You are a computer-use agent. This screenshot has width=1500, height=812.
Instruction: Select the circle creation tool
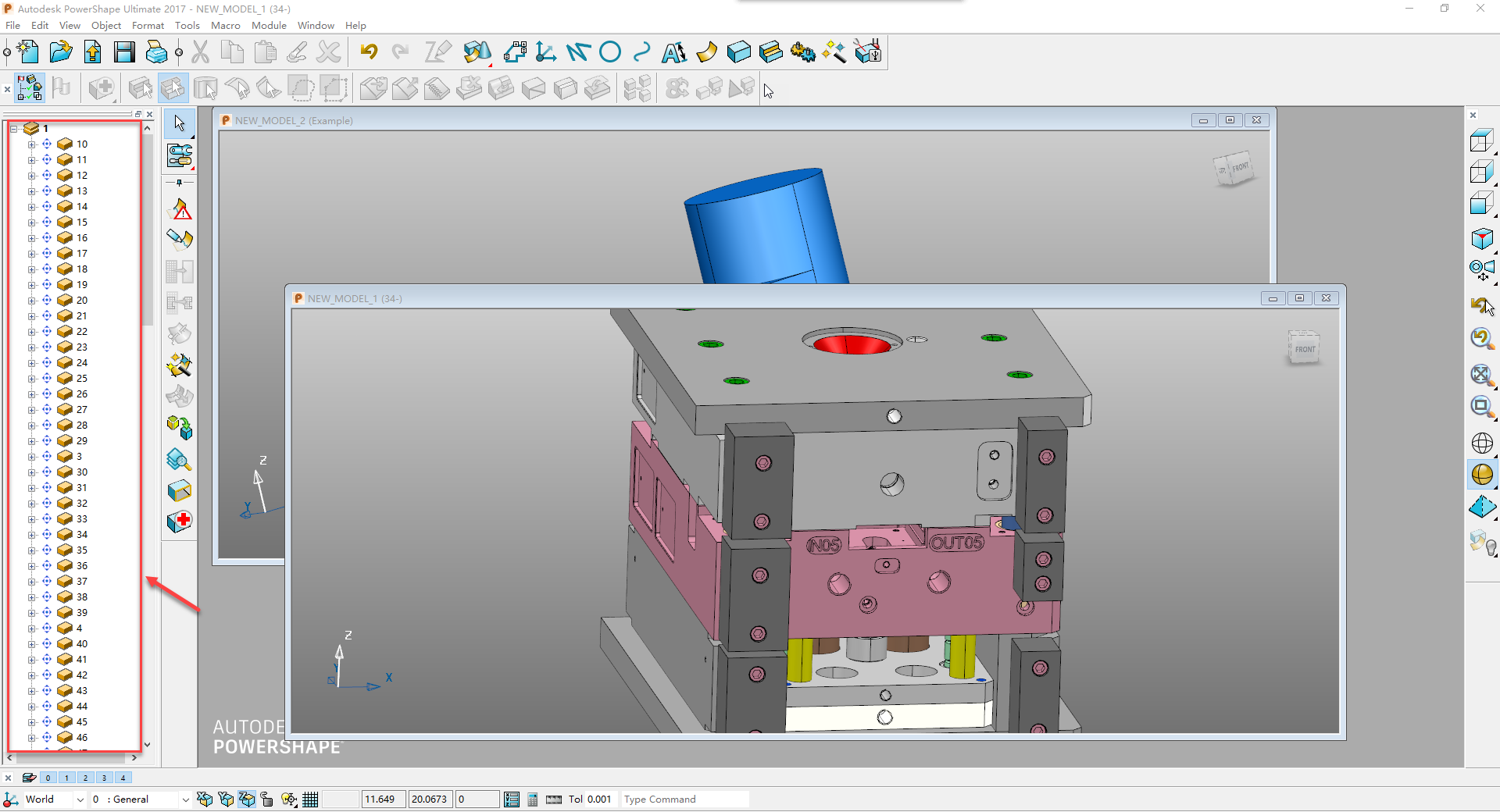(610, 52)
